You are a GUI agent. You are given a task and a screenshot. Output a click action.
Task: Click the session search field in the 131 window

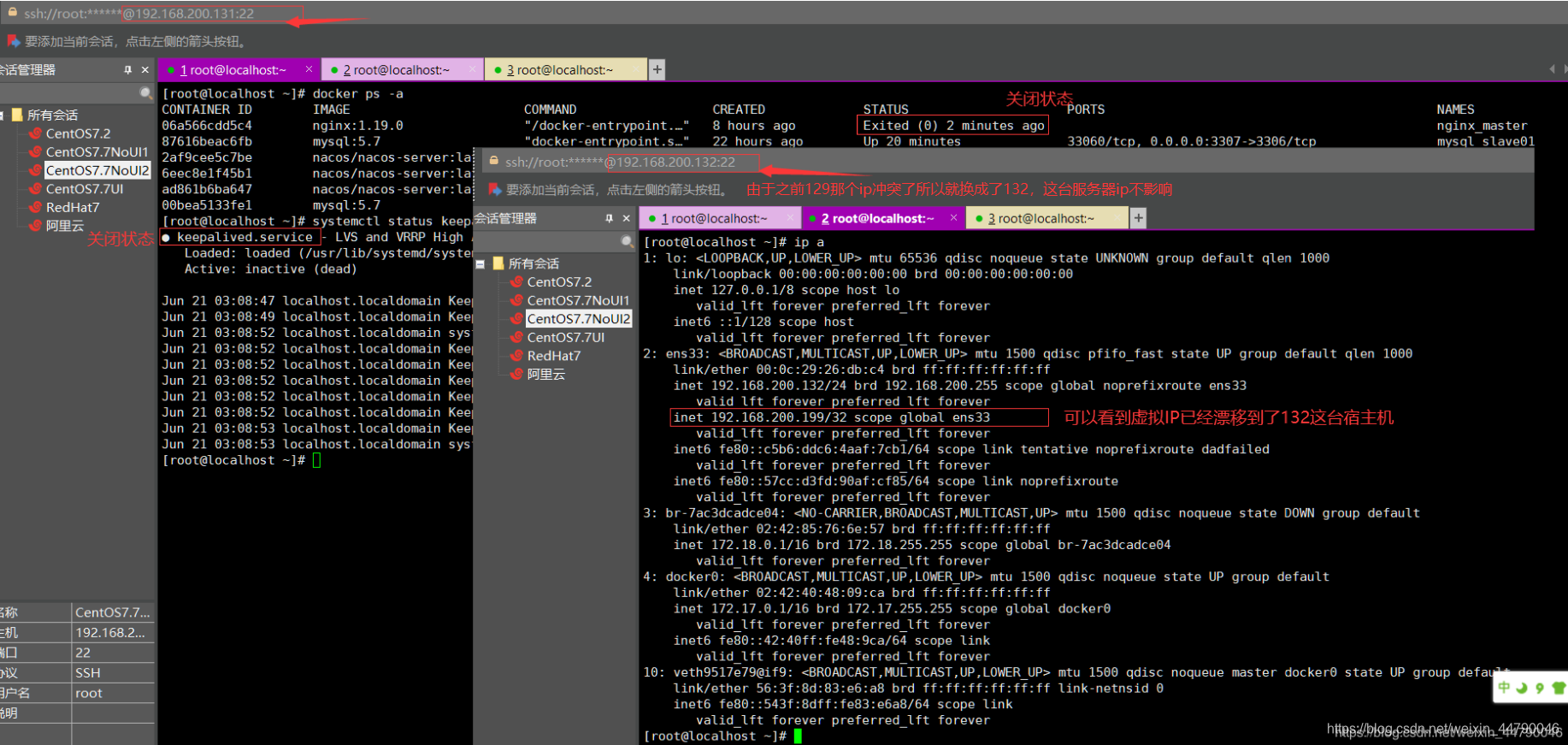pyautogui.click(x=70, y=92)
